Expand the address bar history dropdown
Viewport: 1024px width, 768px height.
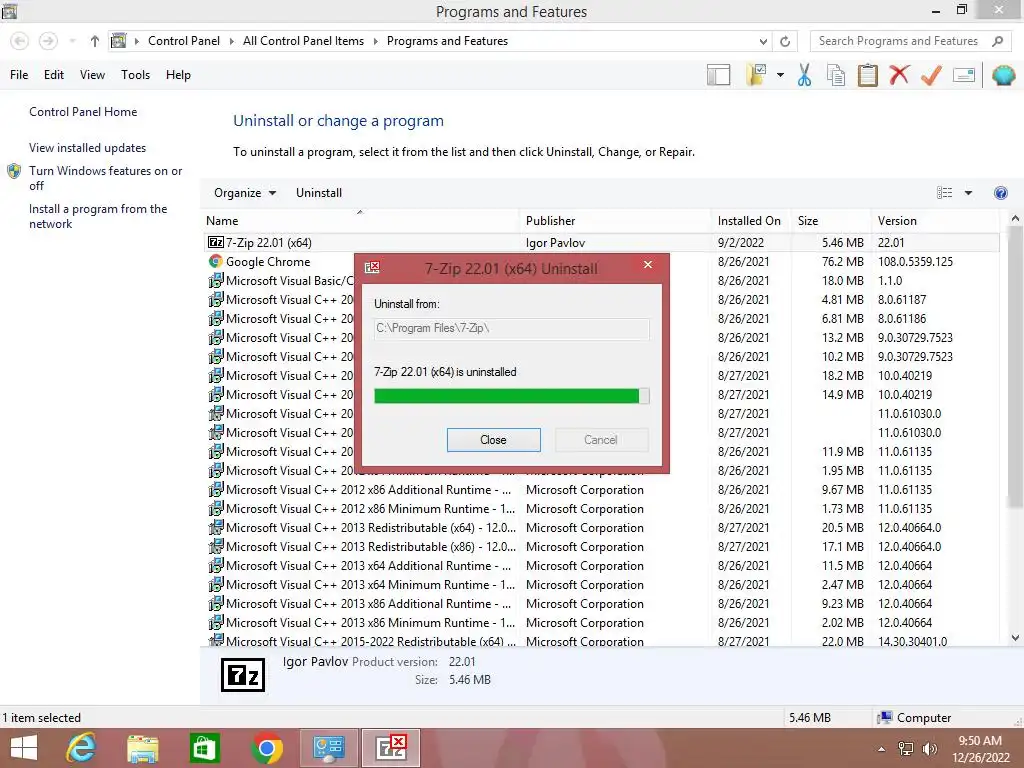763,41
